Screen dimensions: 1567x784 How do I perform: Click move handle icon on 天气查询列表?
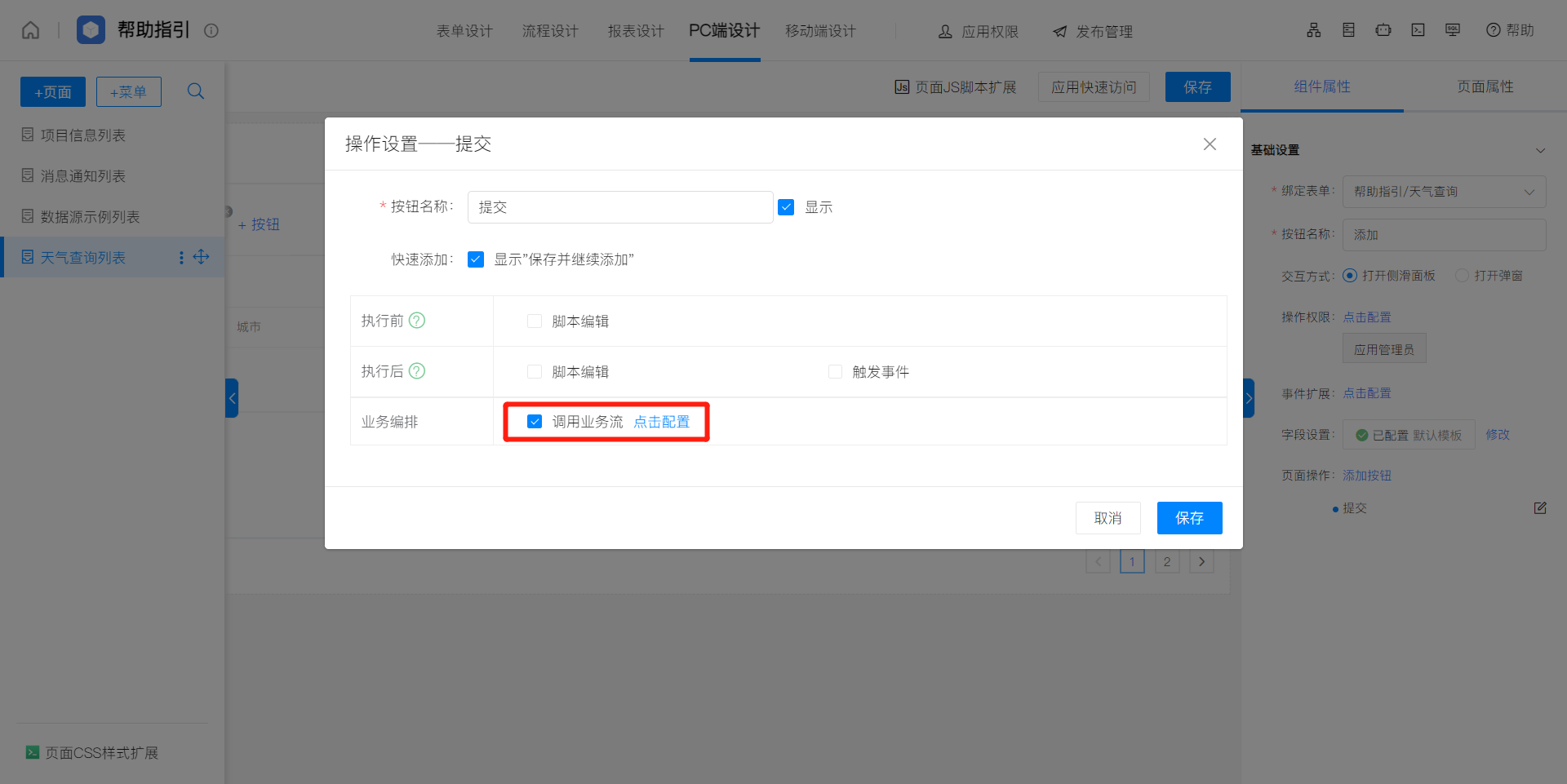coord(201,257)
